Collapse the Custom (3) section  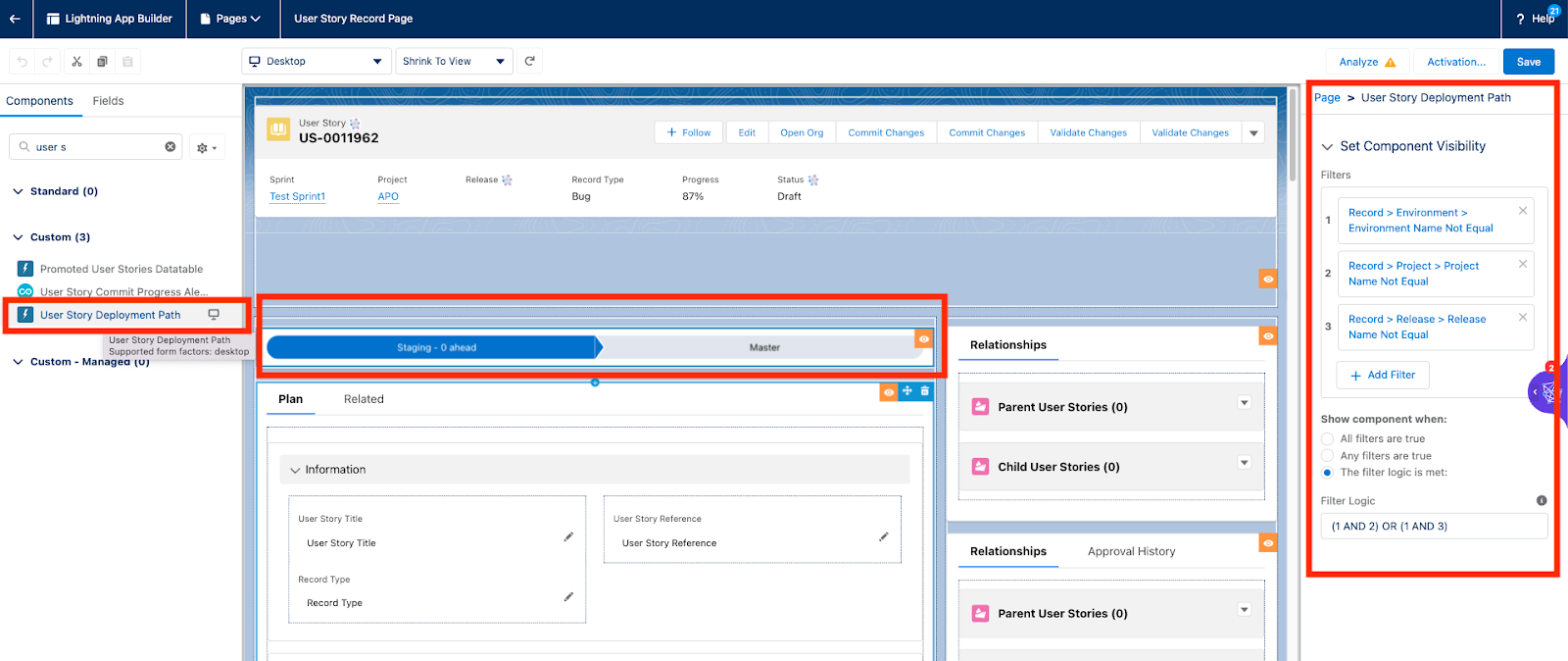coord(18,237)
